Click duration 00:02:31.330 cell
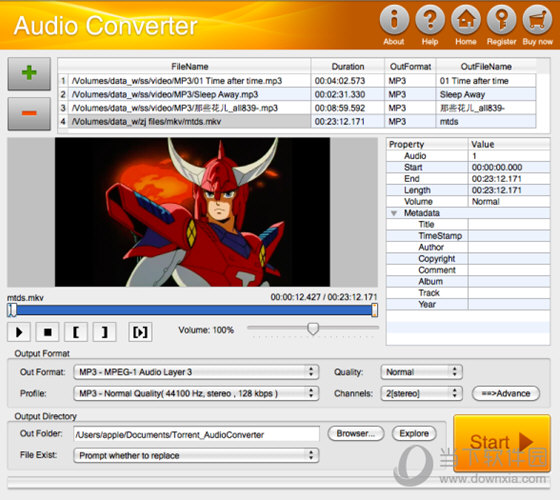The height and width of the screenshot is (500, 560). coord(348,95)
